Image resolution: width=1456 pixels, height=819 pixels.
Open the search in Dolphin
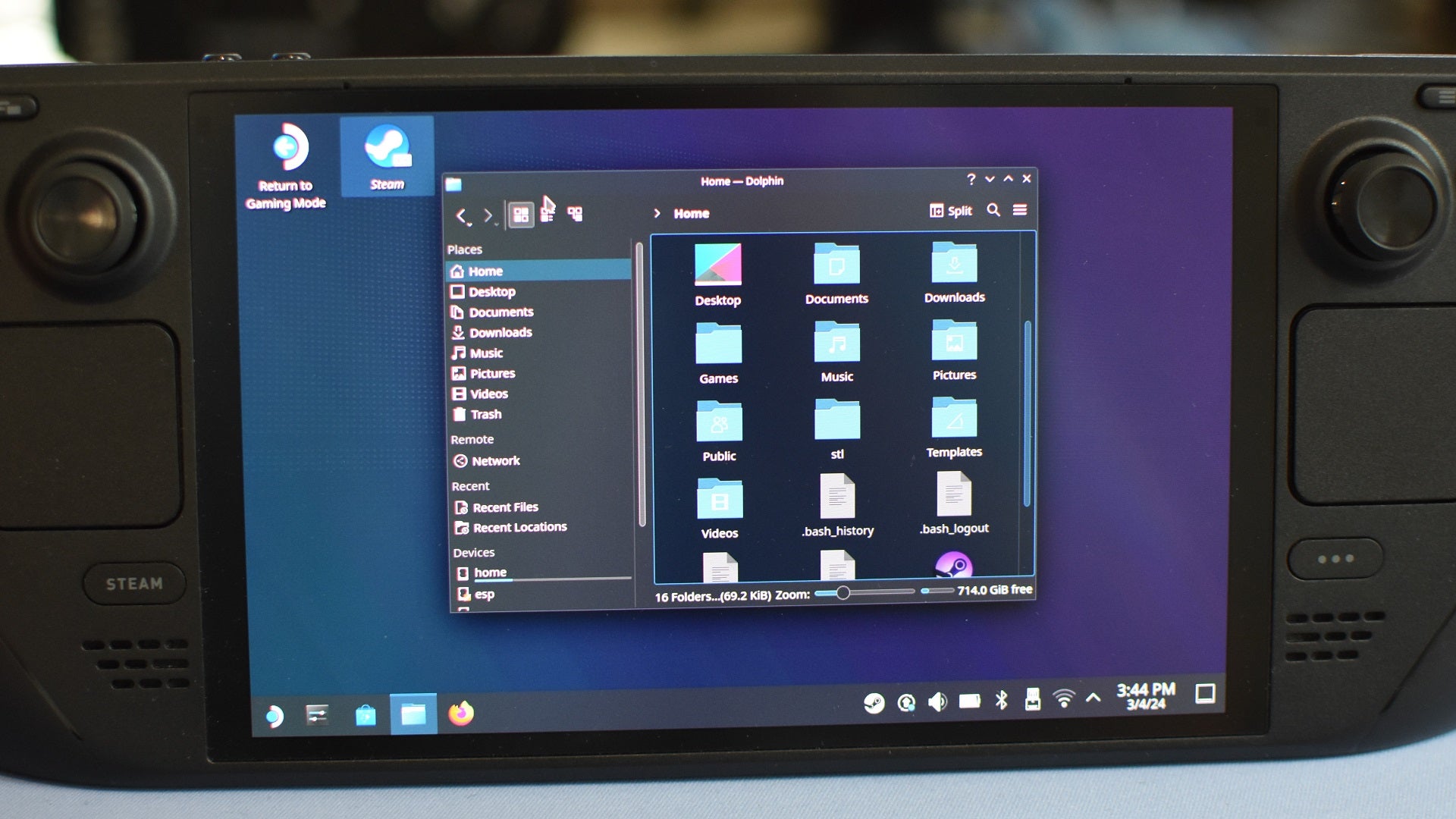coord(993,211)
